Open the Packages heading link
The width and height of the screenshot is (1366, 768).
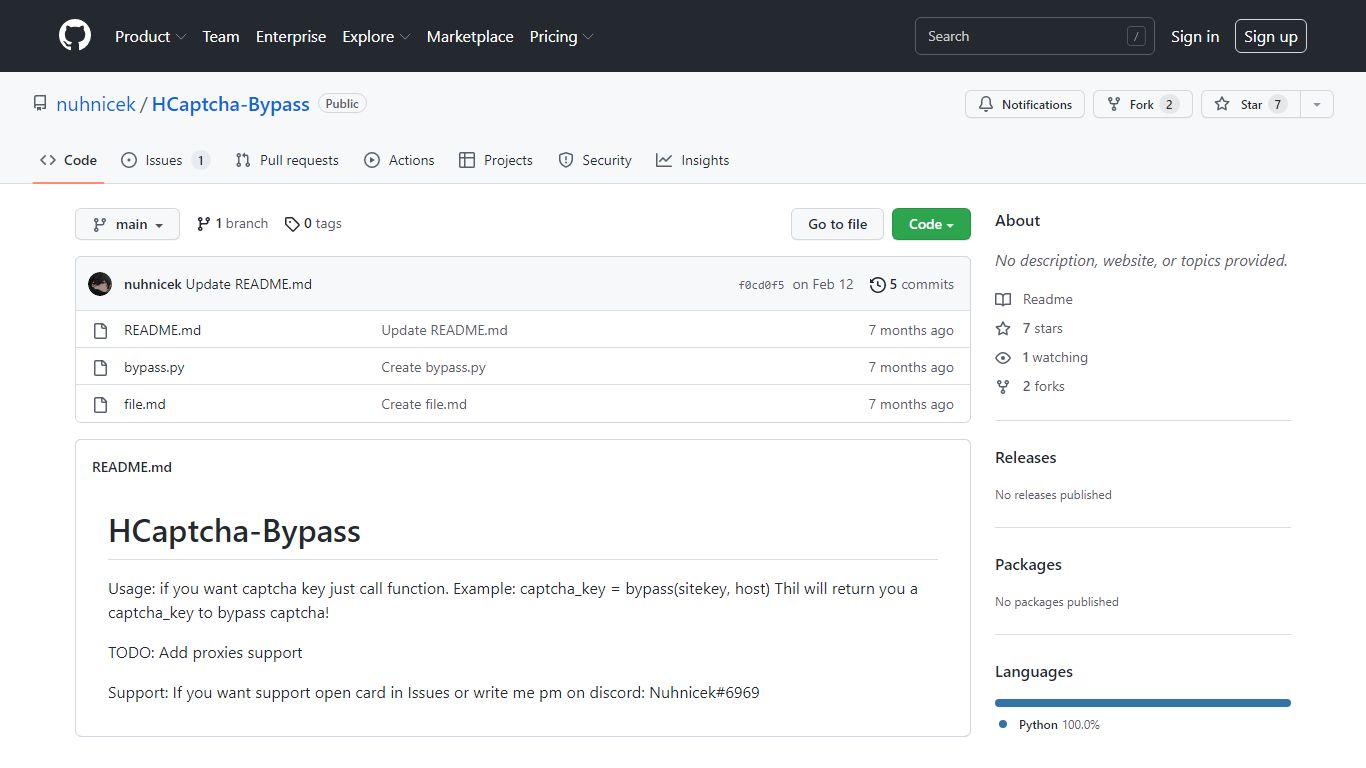click(1028, 564)
